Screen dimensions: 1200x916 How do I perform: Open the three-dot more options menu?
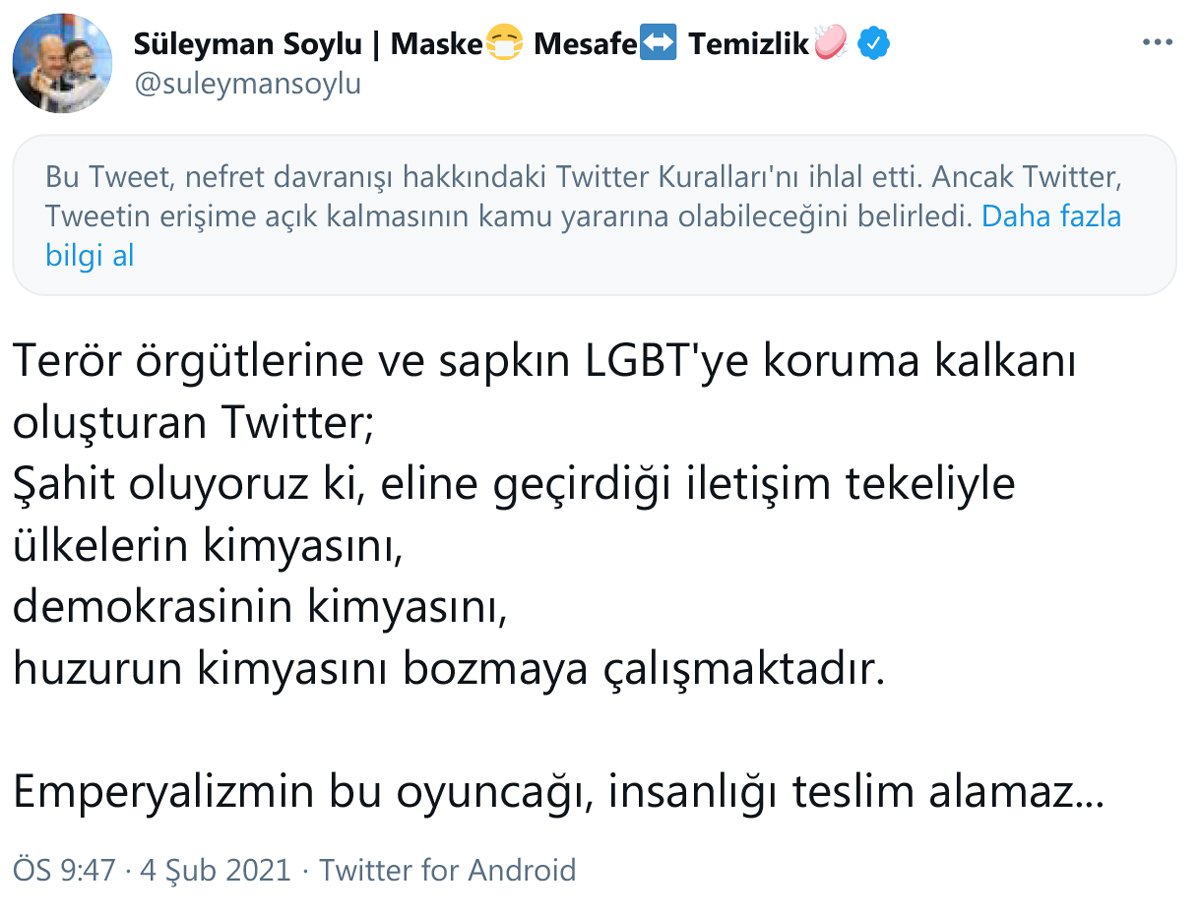pyautogui.click(x=1156, y=43)
